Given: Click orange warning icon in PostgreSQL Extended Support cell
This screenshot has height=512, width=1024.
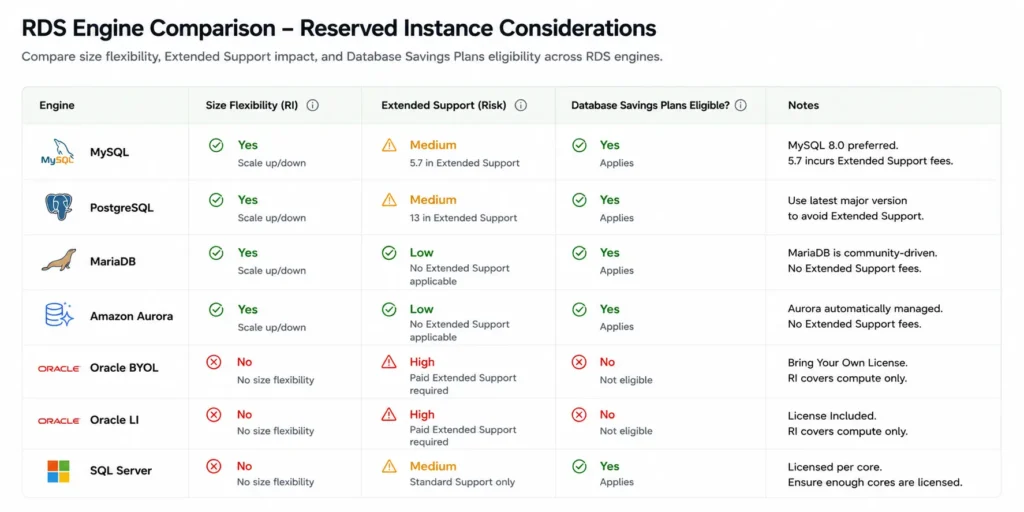Looking at the screenshot, I should point(389,200).
